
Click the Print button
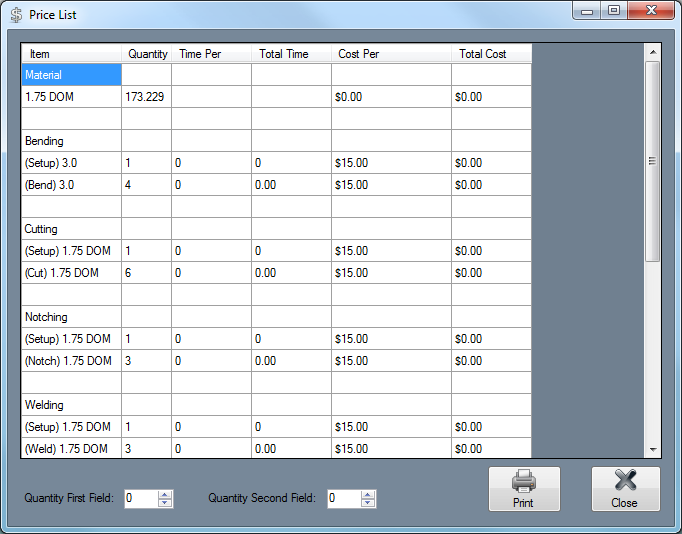(524, 489)
